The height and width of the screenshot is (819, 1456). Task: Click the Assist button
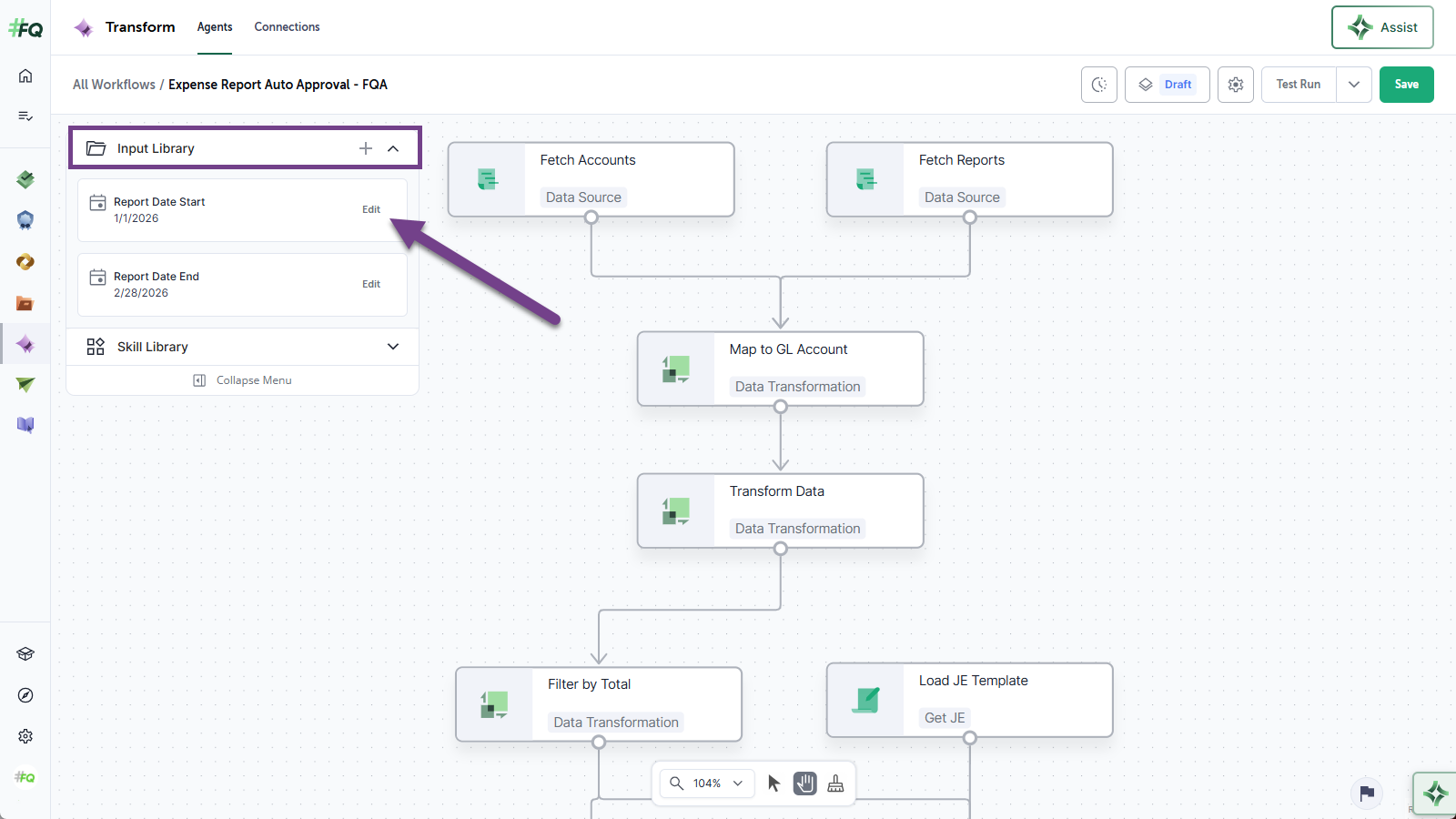[1382, 27]
